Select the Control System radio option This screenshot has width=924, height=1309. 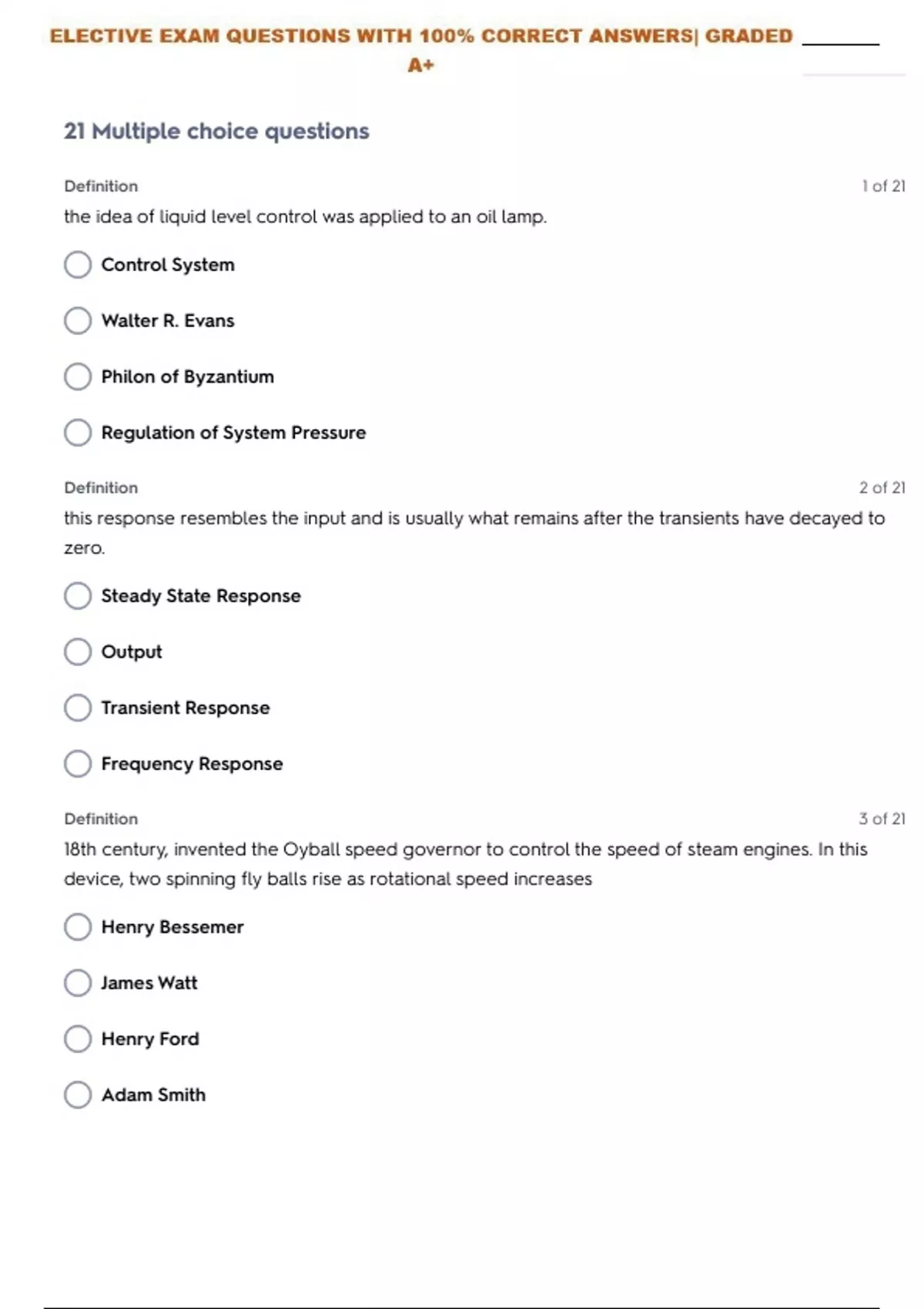pos(78,265)
